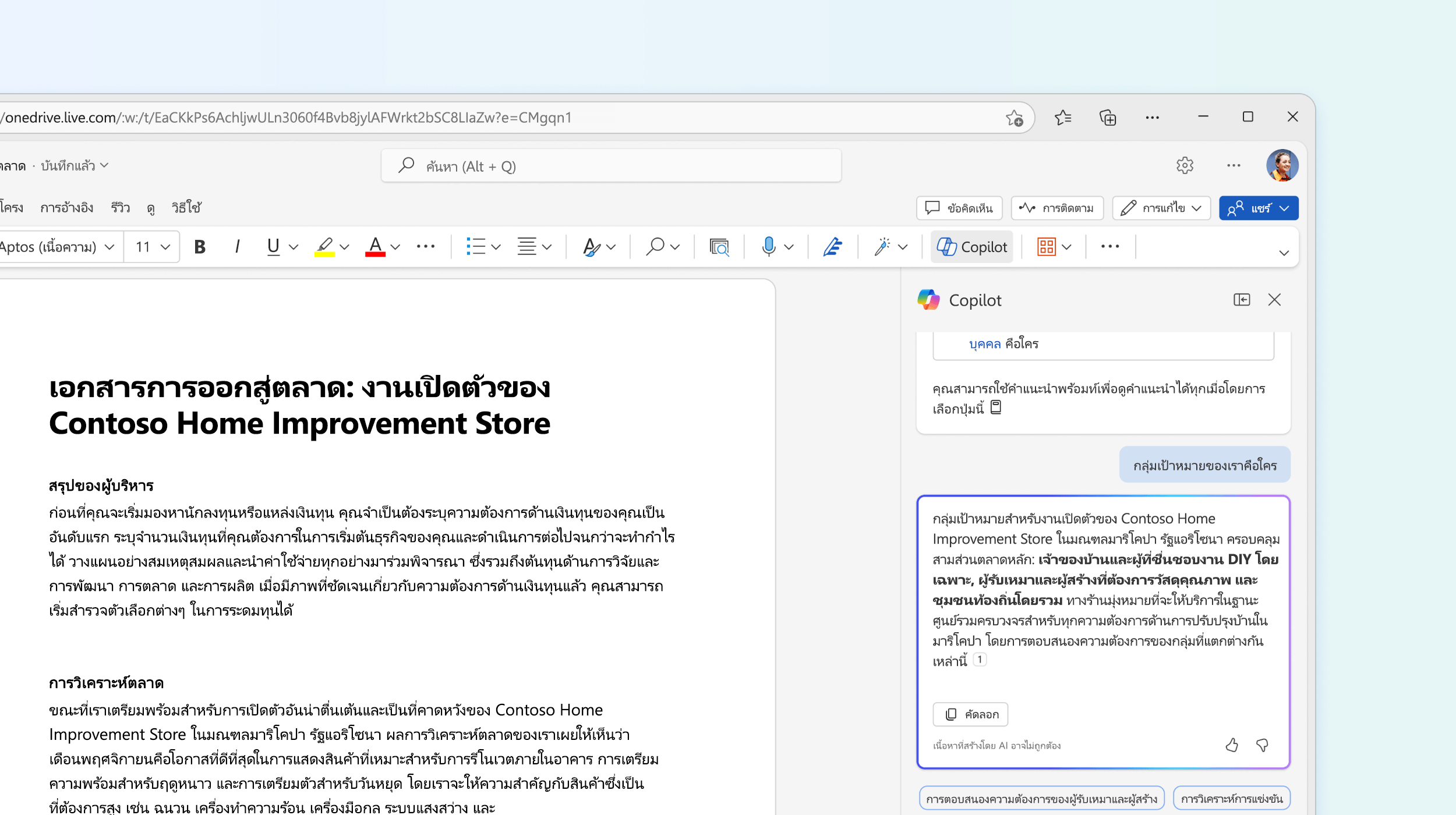Give thumbs up to Copilot response

pos(1232,745)
